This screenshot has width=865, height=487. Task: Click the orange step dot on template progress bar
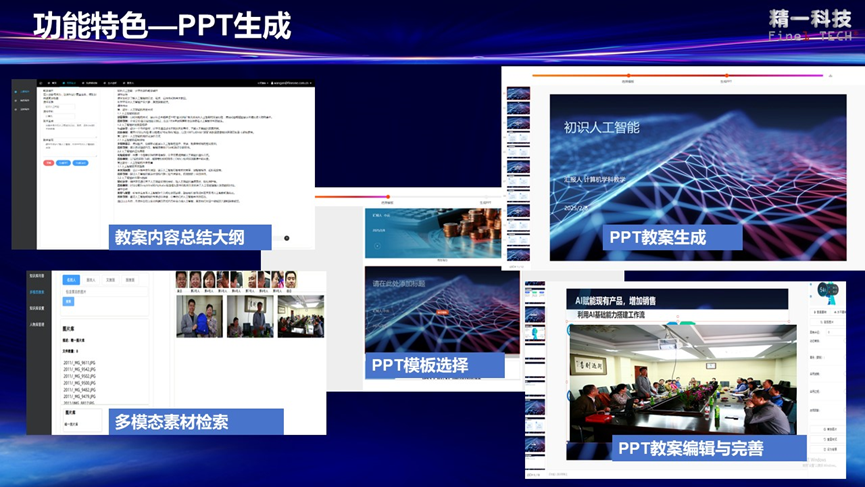click(388, 196)
